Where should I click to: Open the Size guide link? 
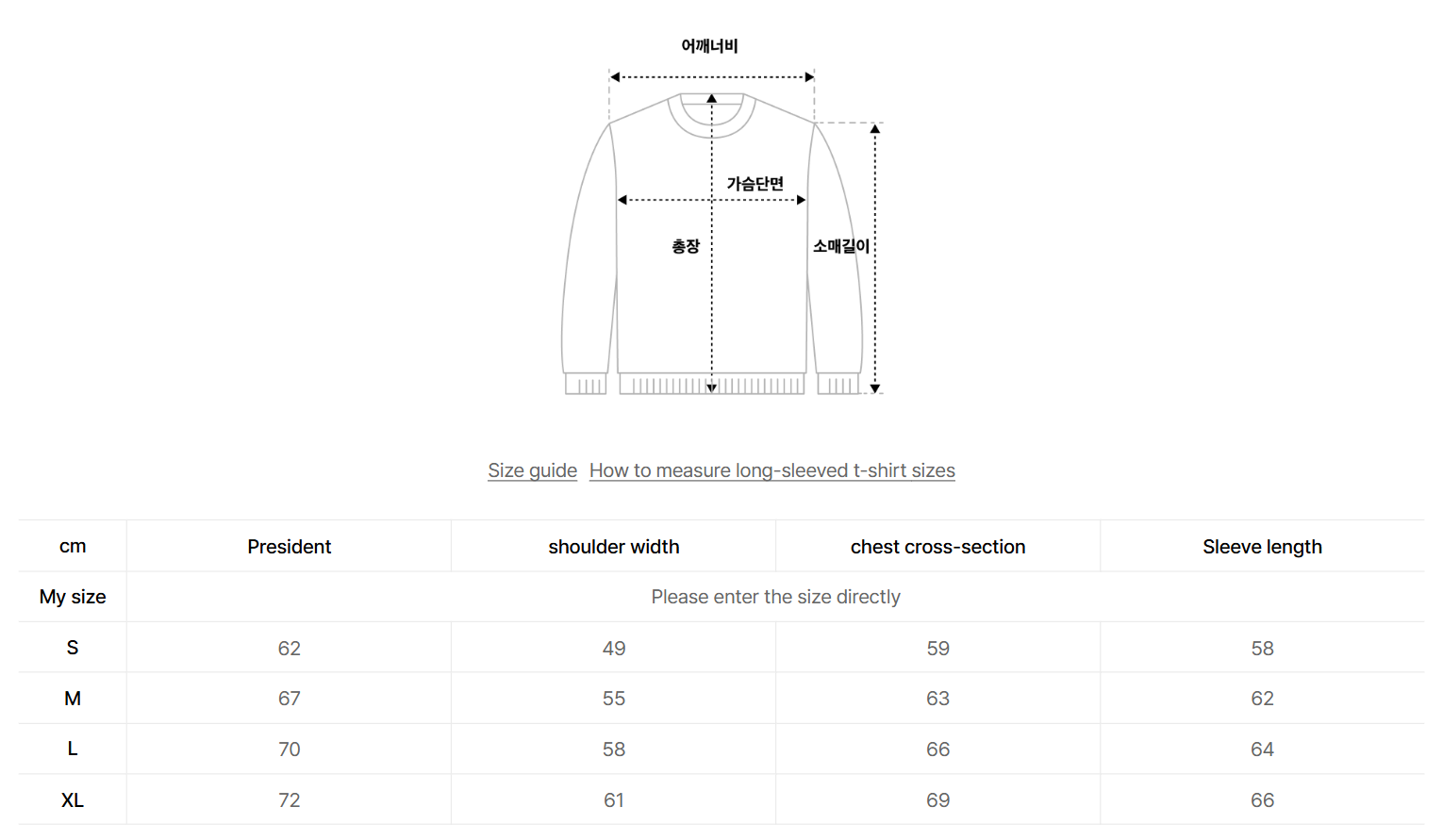(532, 470)
